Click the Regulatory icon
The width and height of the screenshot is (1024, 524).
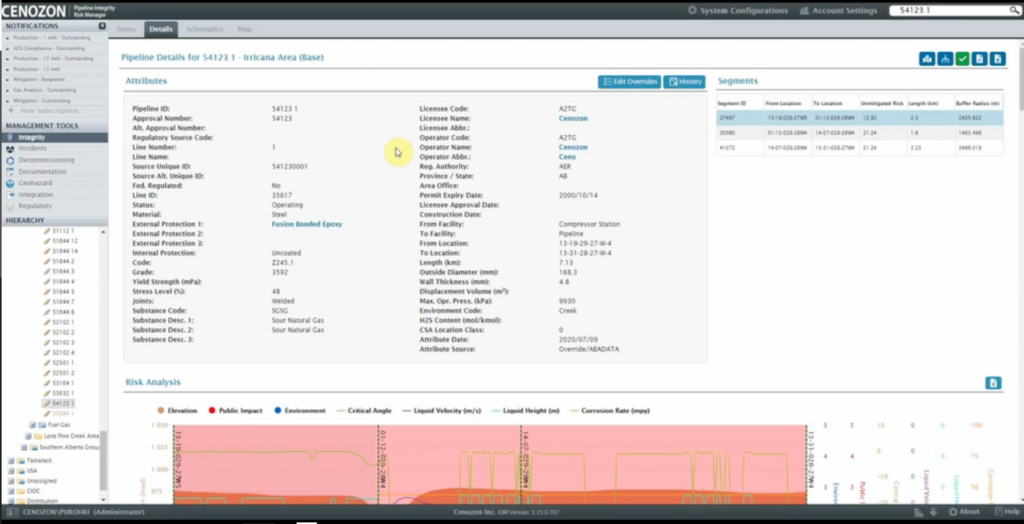point(10,206)
